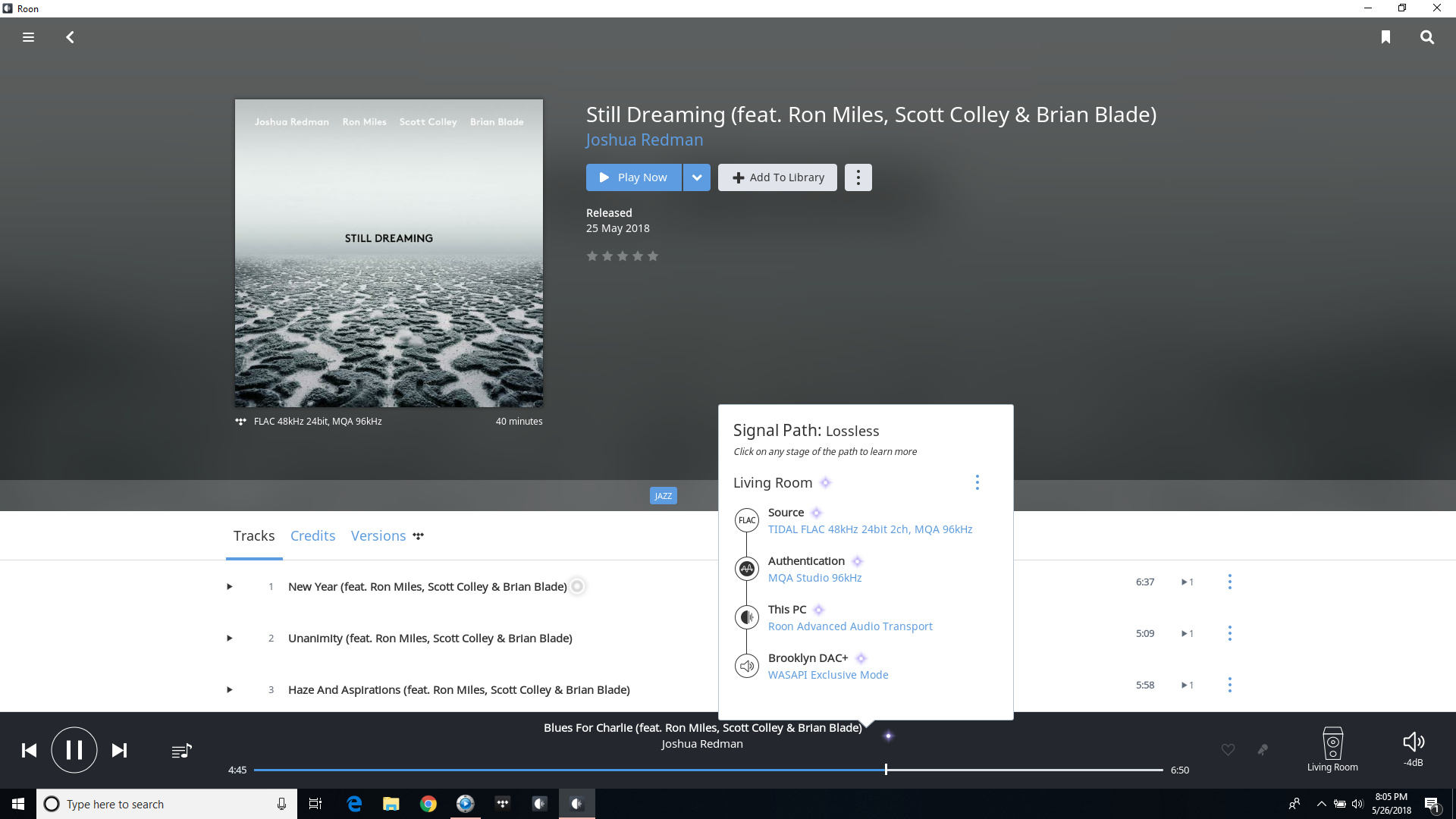The height and width of the screenshot is (819, 1456).
Task: Open options menu for 5:09 track
Action: click(1230, 633)
